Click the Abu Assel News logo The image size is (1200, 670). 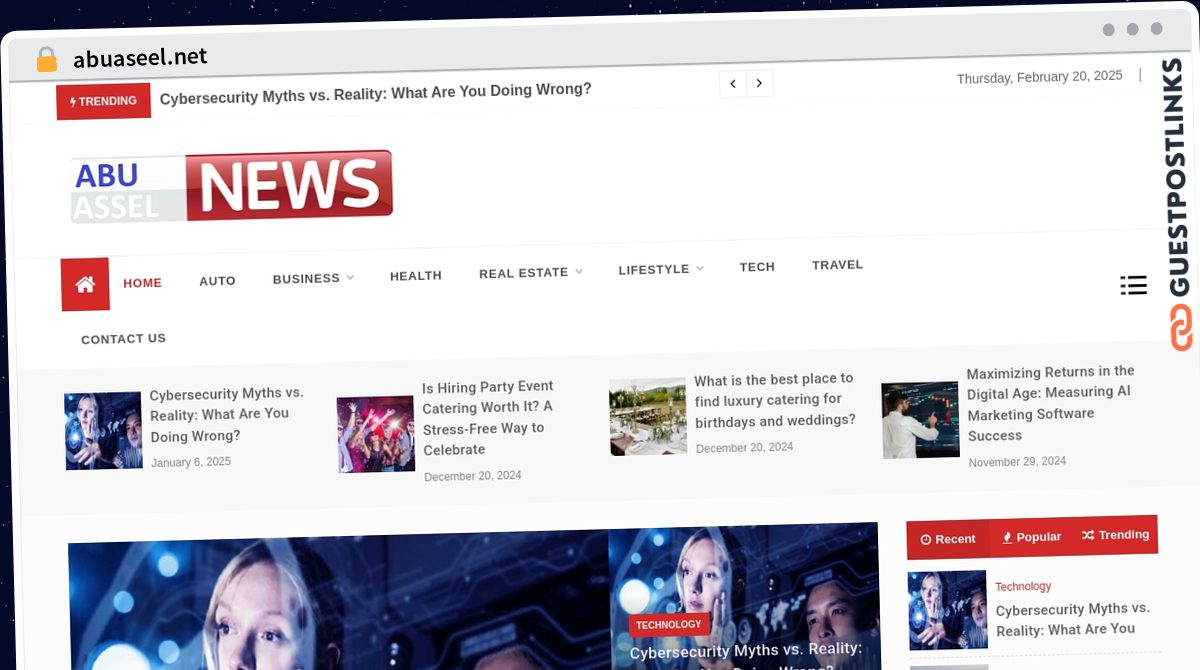(232, 186)
